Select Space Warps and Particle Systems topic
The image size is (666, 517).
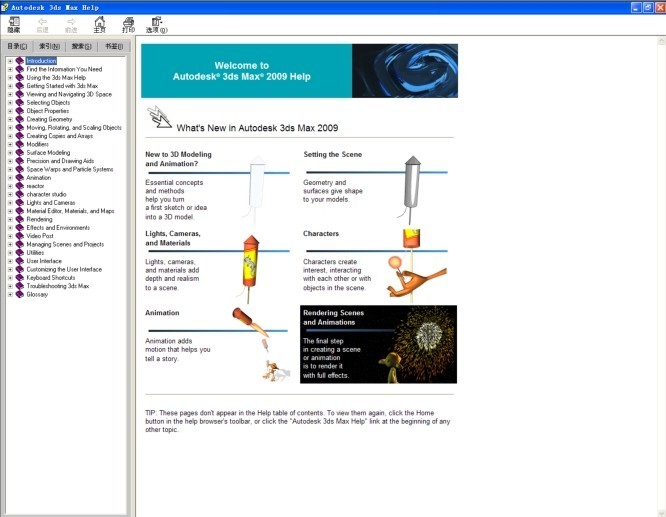[70, 169]
